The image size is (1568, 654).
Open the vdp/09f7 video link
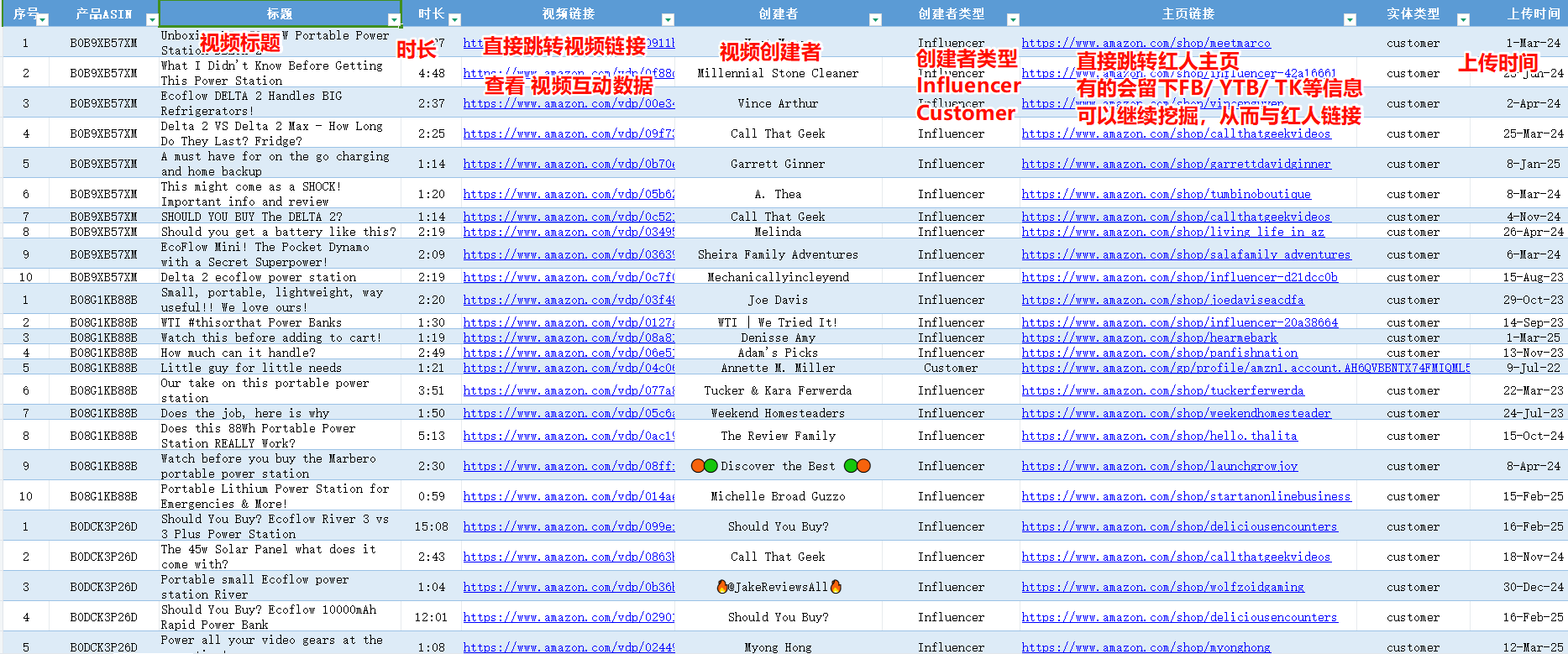point(569,133)
